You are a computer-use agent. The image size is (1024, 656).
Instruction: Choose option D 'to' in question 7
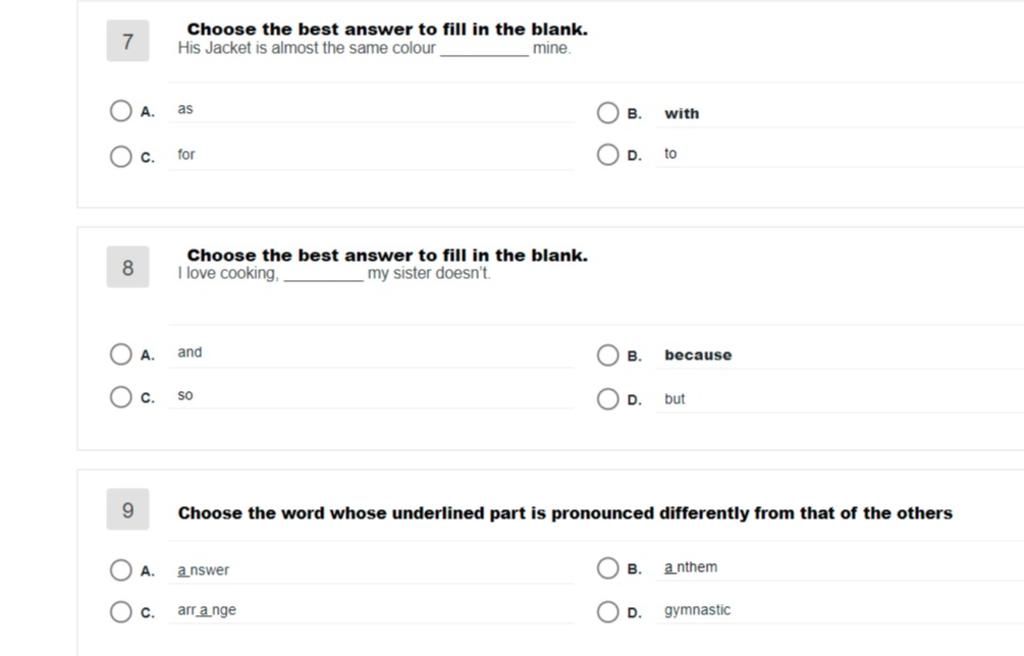coord(607,154)
